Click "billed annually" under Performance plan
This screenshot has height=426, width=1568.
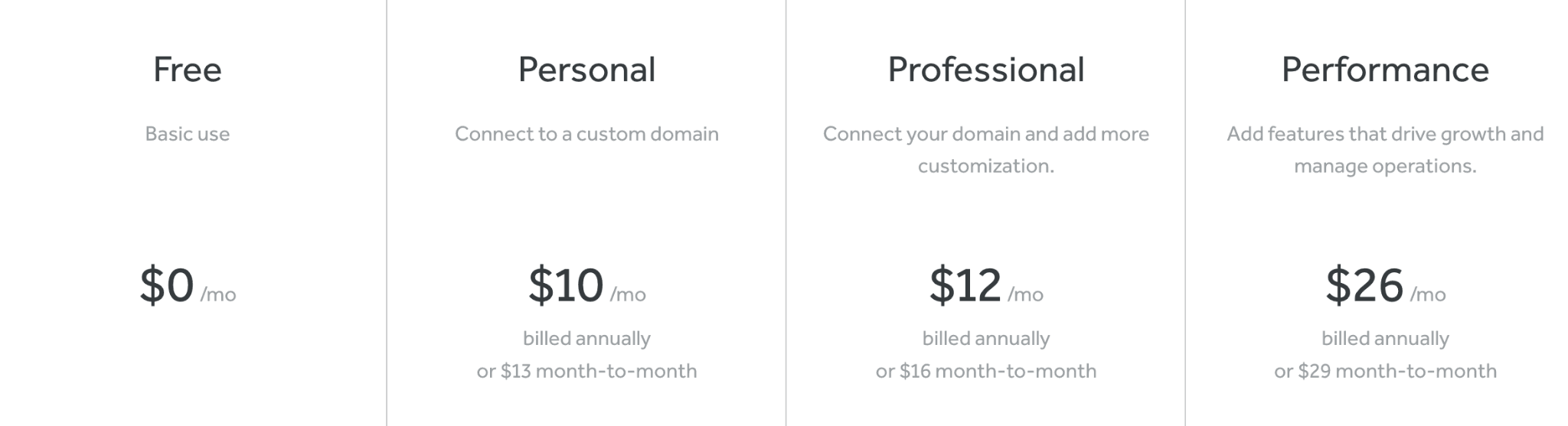1385,338
